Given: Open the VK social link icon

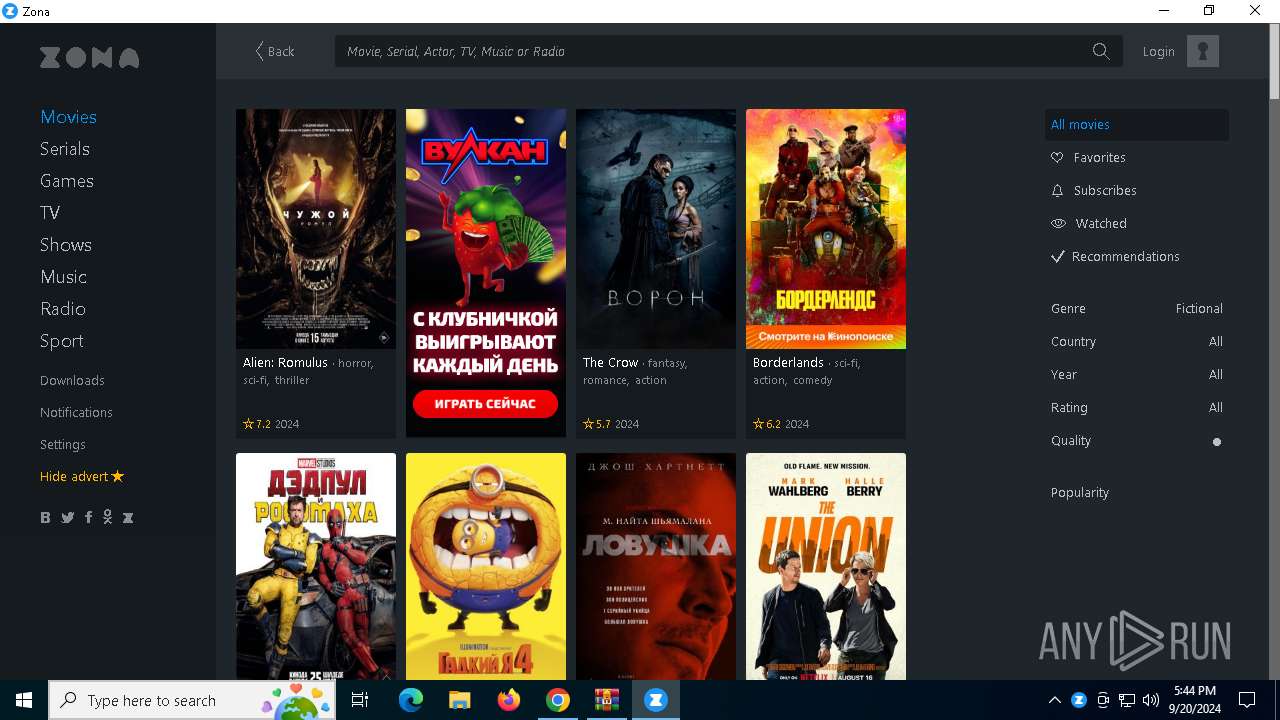Looking at the screenshot, I should [x=45, y=517].
